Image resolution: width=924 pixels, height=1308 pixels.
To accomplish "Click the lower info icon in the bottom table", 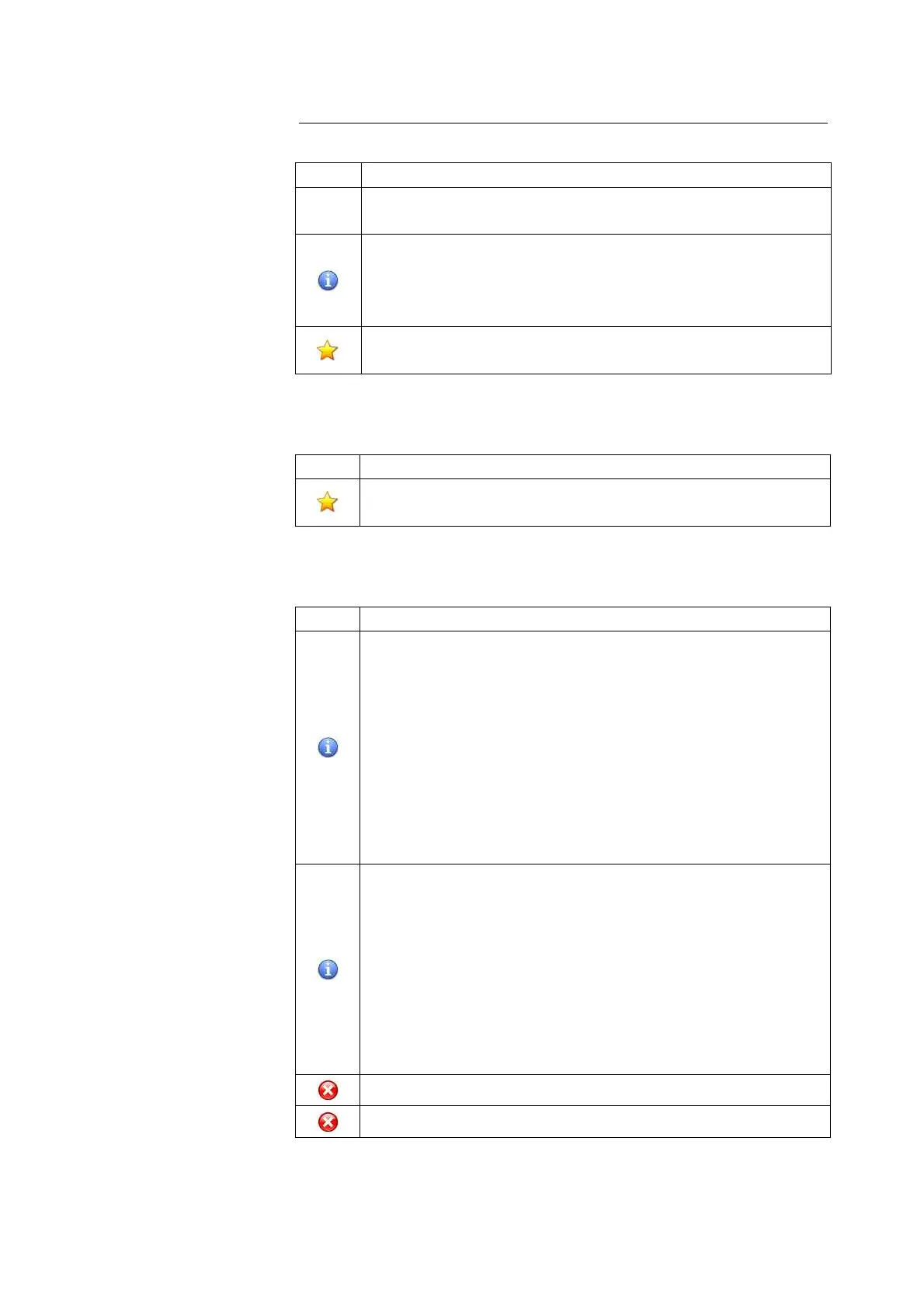I will 328,969.
